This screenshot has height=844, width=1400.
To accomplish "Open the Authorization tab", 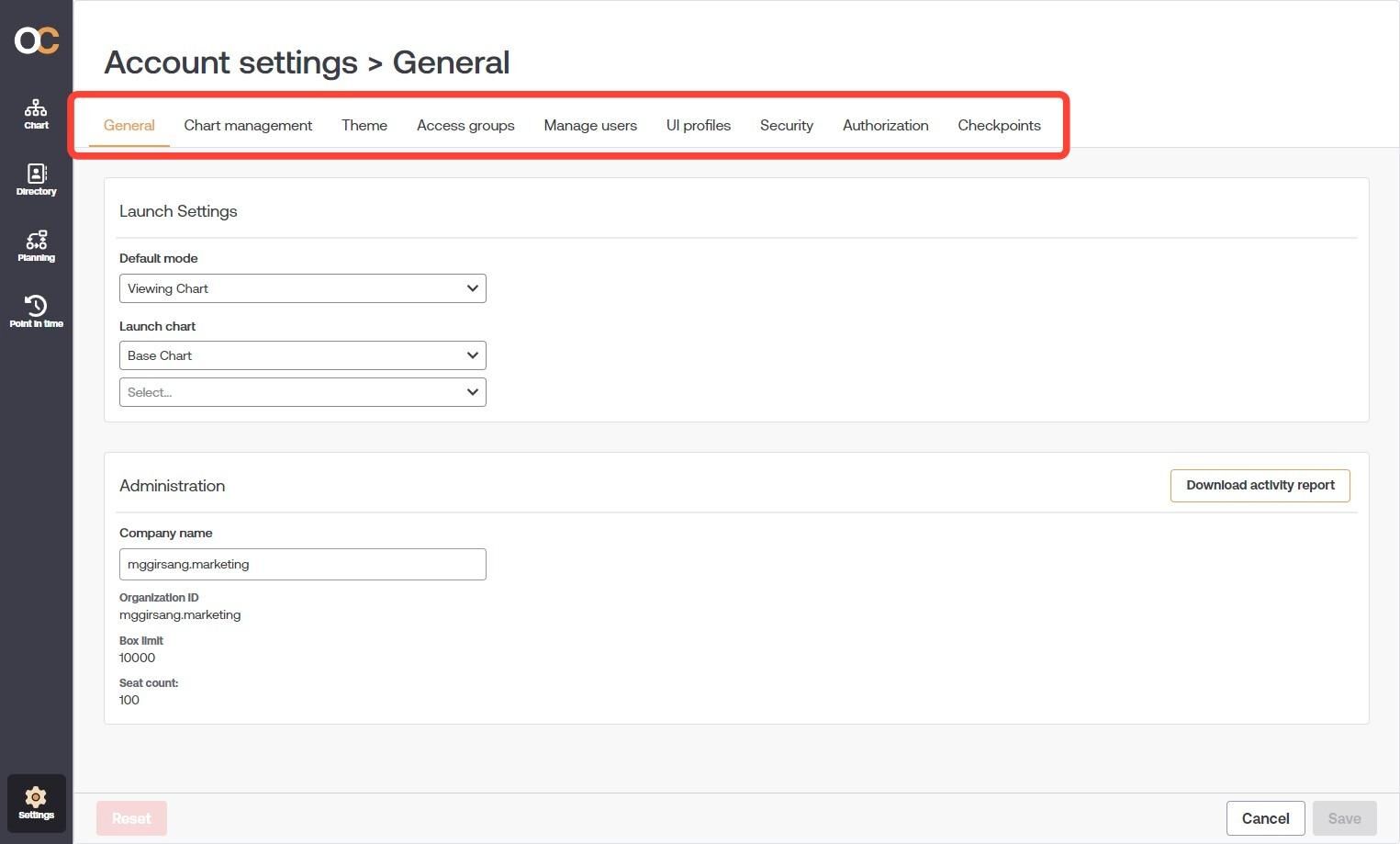I will point(886,126).
